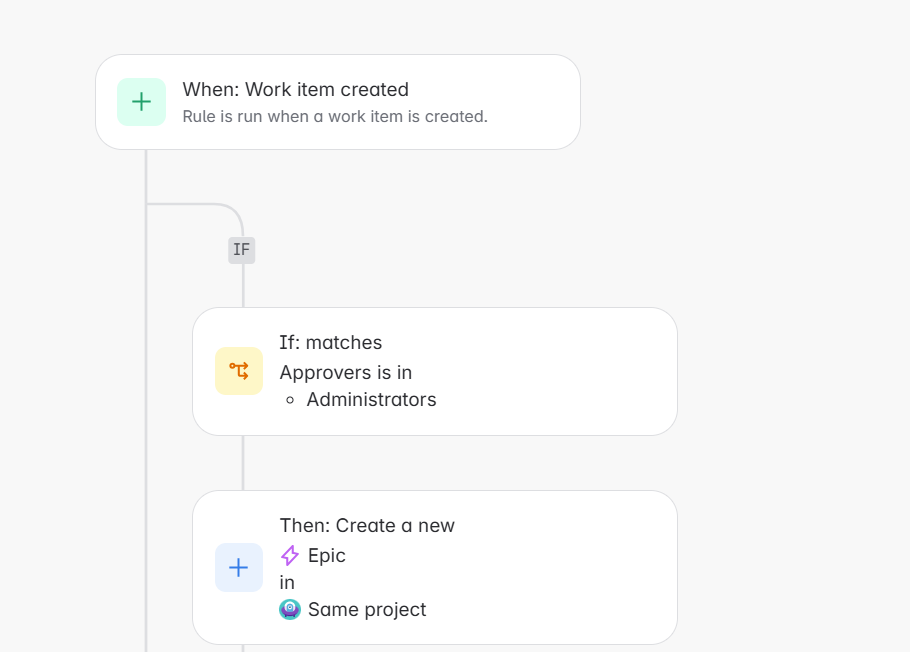
Task: Click the green plus trigger icon
Action: click(x=142, y=102)
